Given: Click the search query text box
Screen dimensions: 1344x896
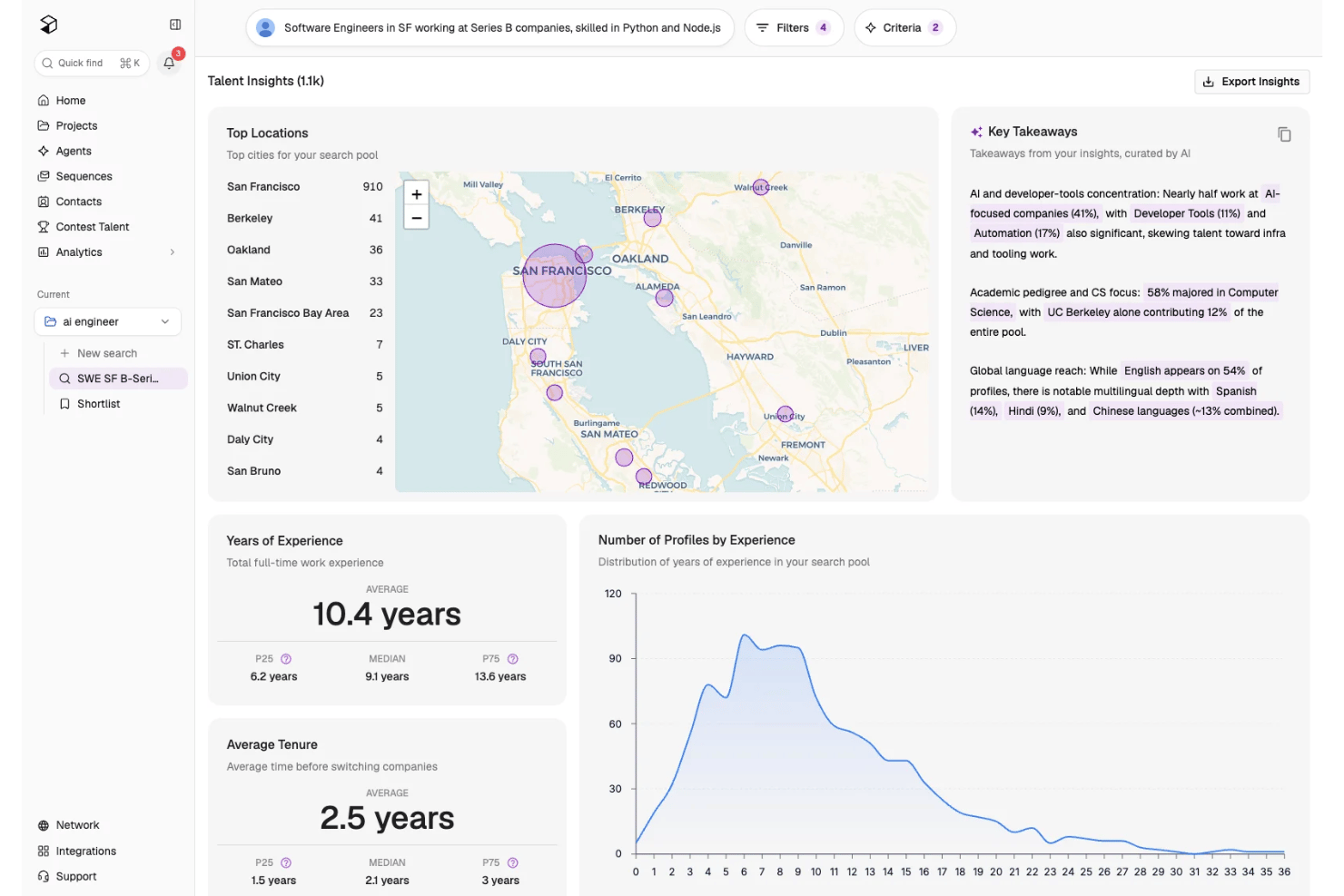Looking at the screenshot, I should 490,28.
